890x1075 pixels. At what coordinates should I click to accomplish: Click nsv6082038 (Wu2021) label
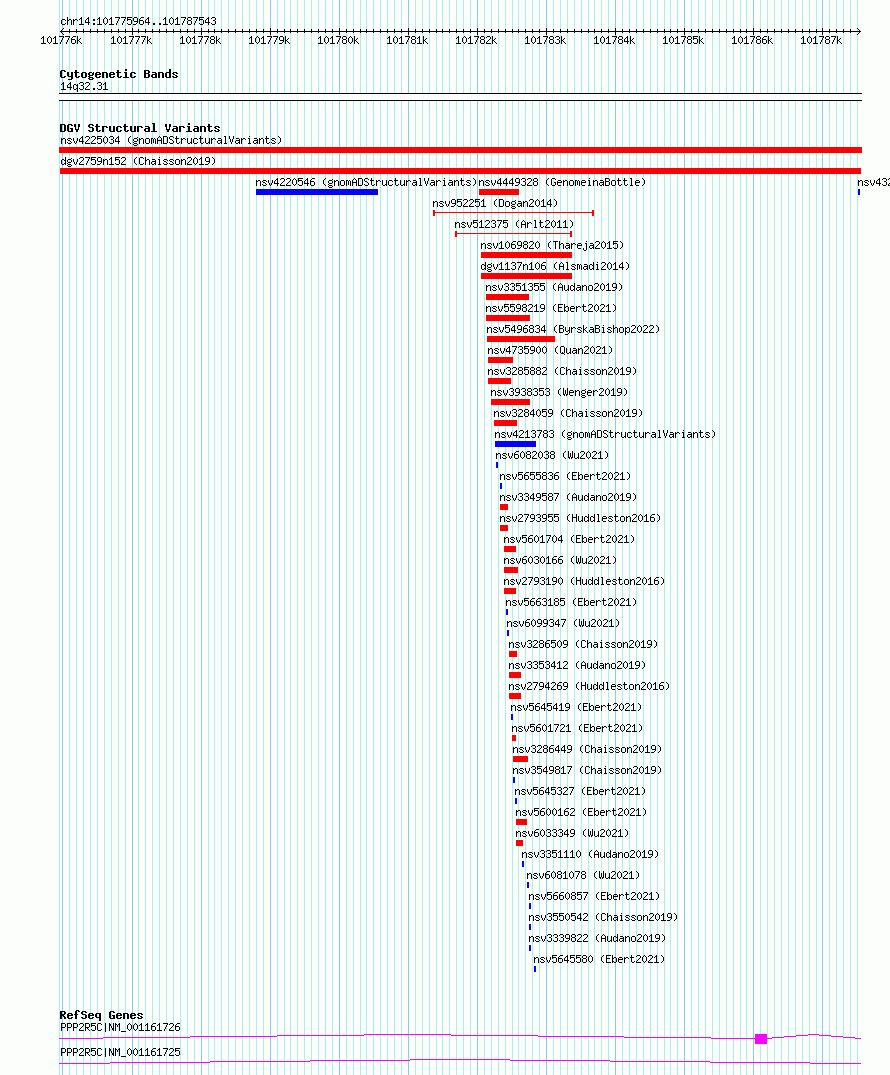tap(552, 455)
